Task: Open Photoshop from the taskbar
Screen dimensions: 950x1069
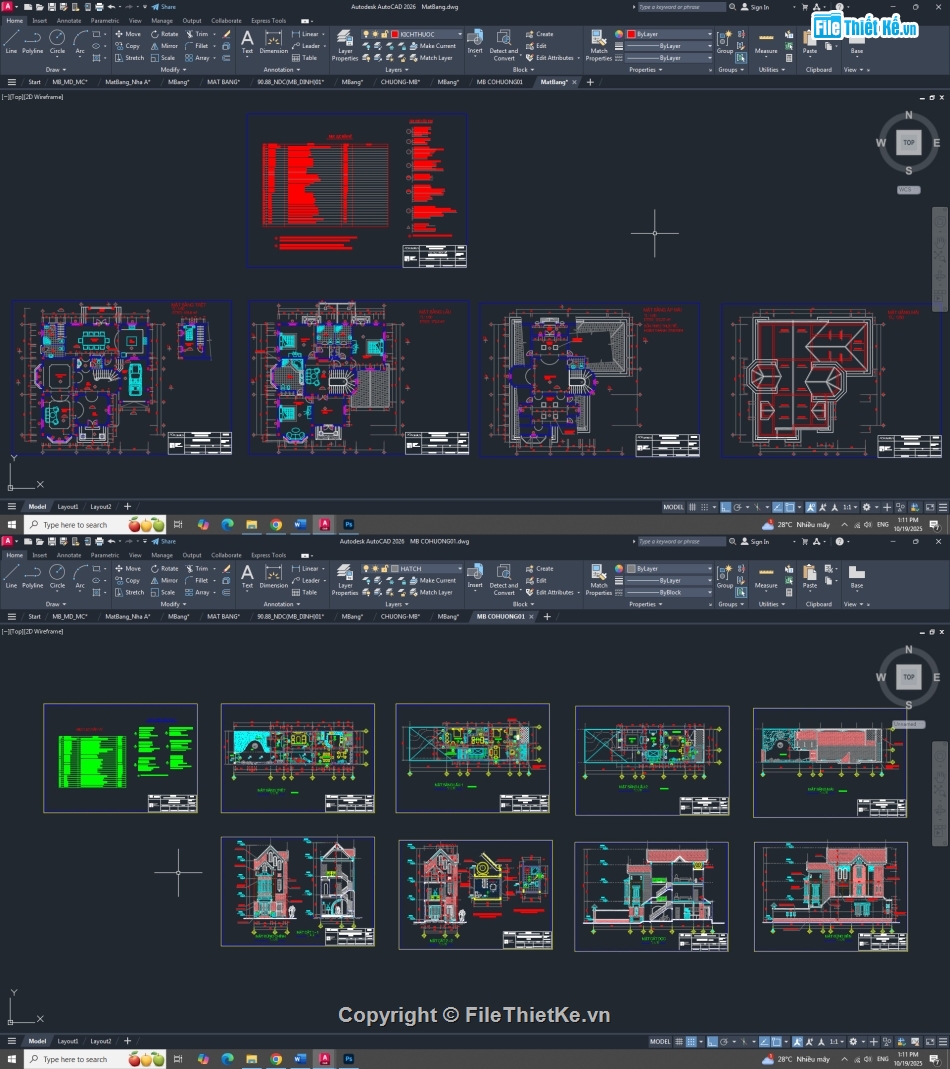Action: [x=347, y=523]
